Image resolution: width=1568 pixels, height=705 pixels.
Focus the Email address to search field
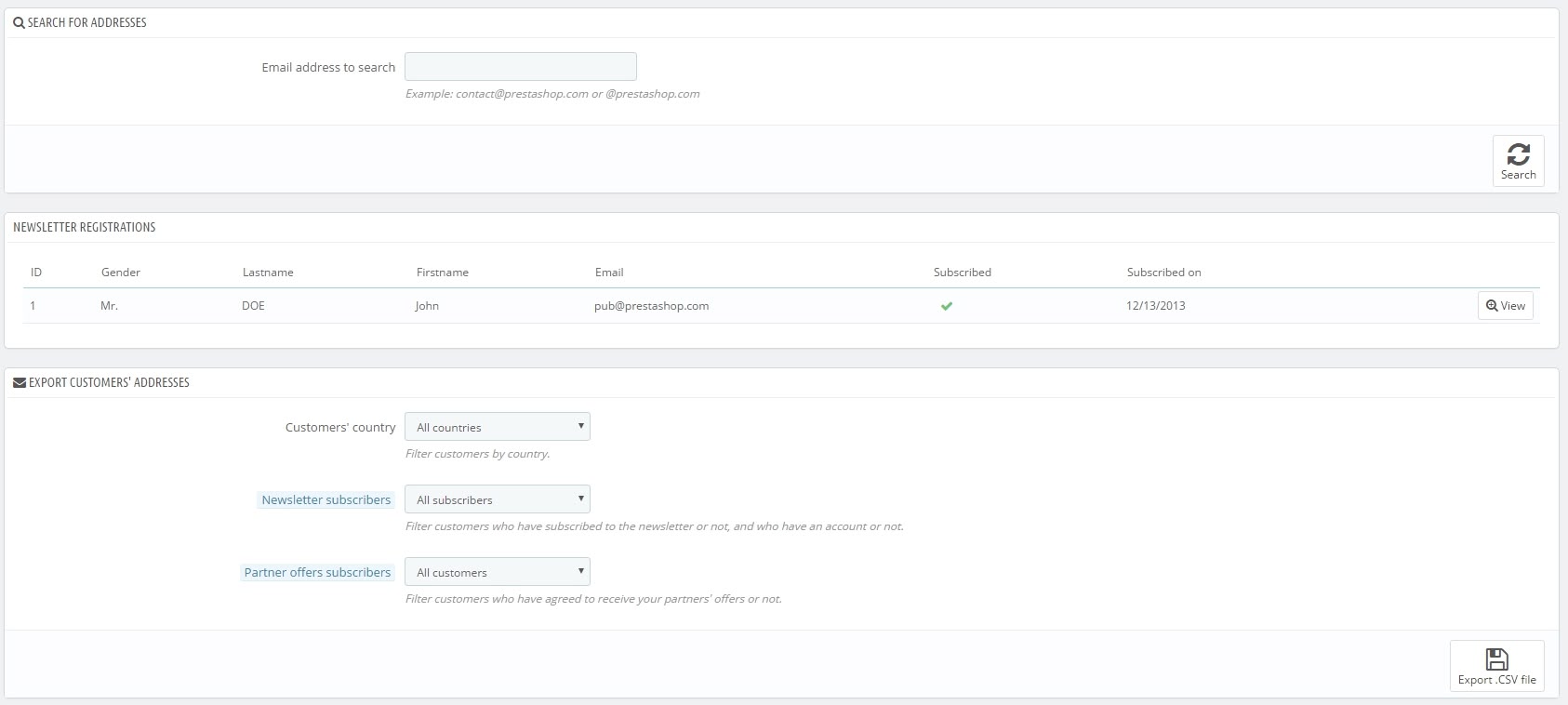pyautogui.click(x=520, y=67)
